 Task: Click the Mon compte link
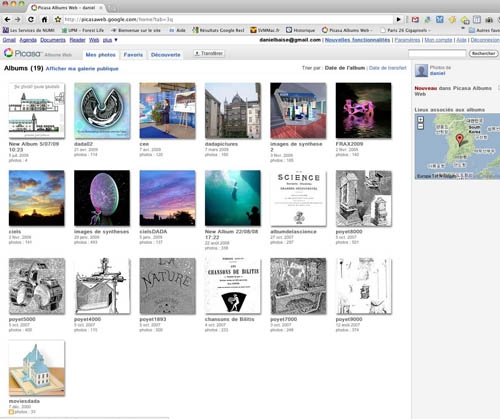(438, 40)
